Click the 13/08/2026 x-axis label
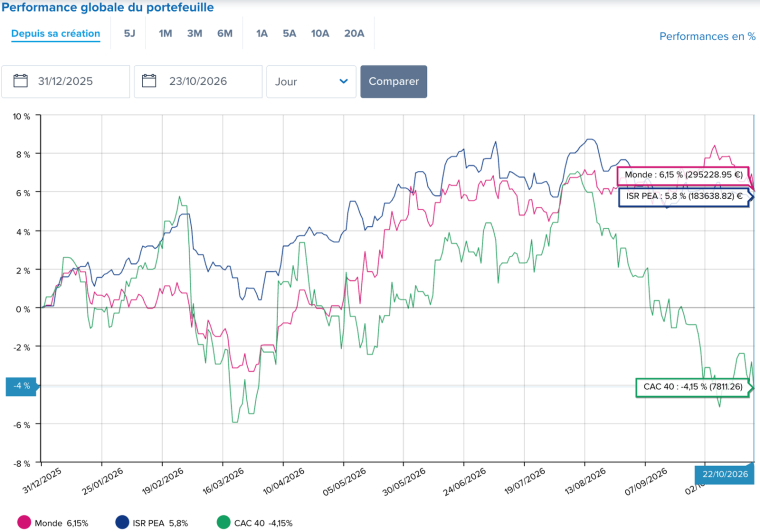Image resolution: width=760 pixels, height=532 pixels. 585,481
